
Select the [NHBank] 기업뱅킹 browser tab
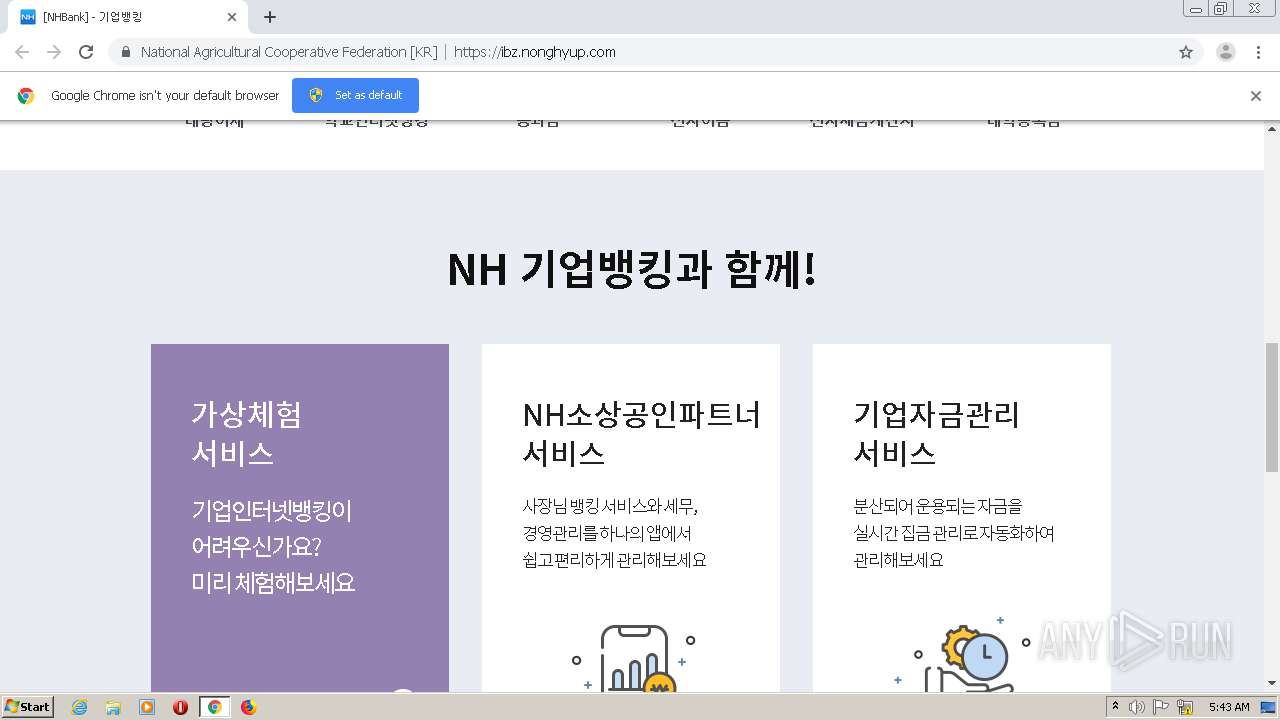click(128, 17)
